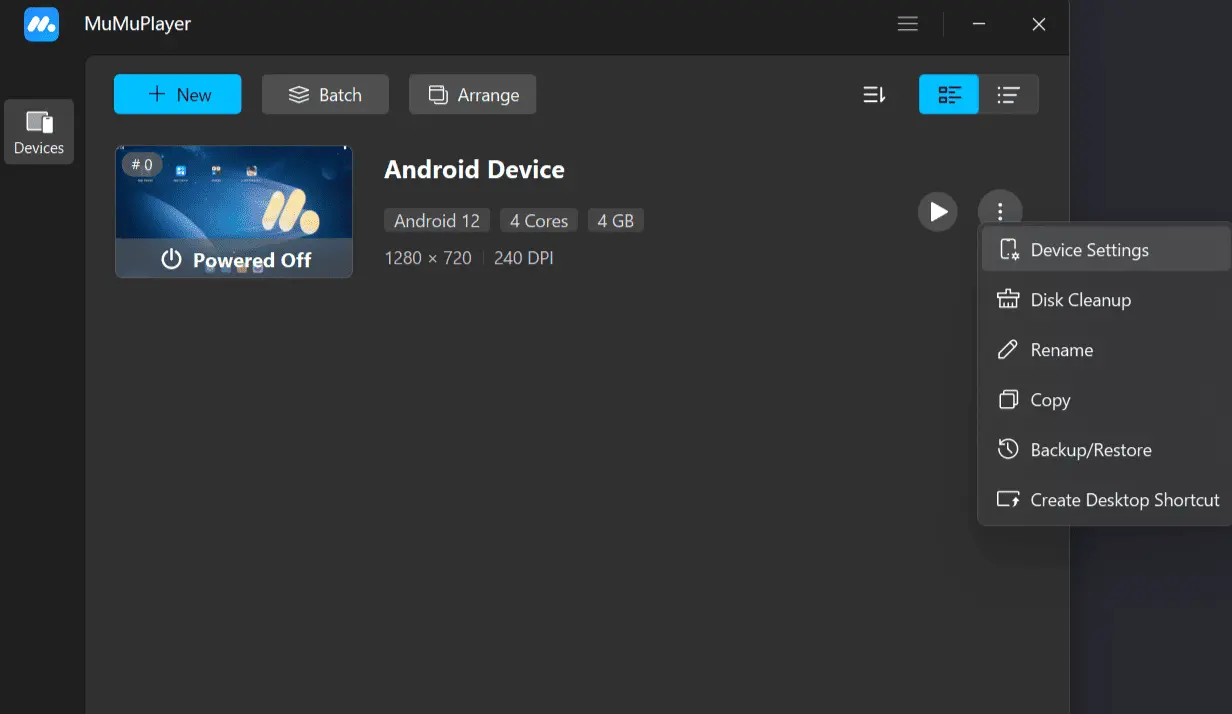The width and height of the screenshot is (1232, 714).
Task: Switch to compact list view
Action: (x=1008, y=95)
